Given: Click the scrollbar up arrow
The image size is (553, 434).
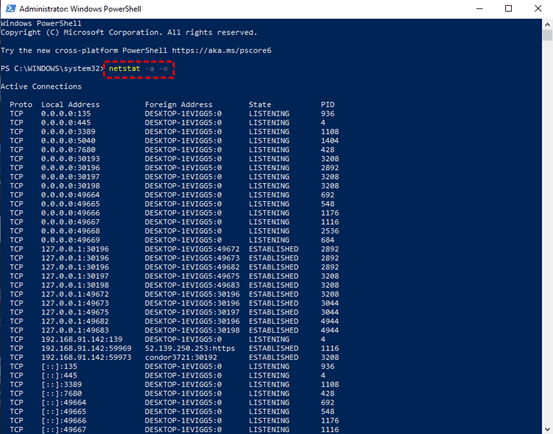Looking at the screenshot, I should [547, 24].
